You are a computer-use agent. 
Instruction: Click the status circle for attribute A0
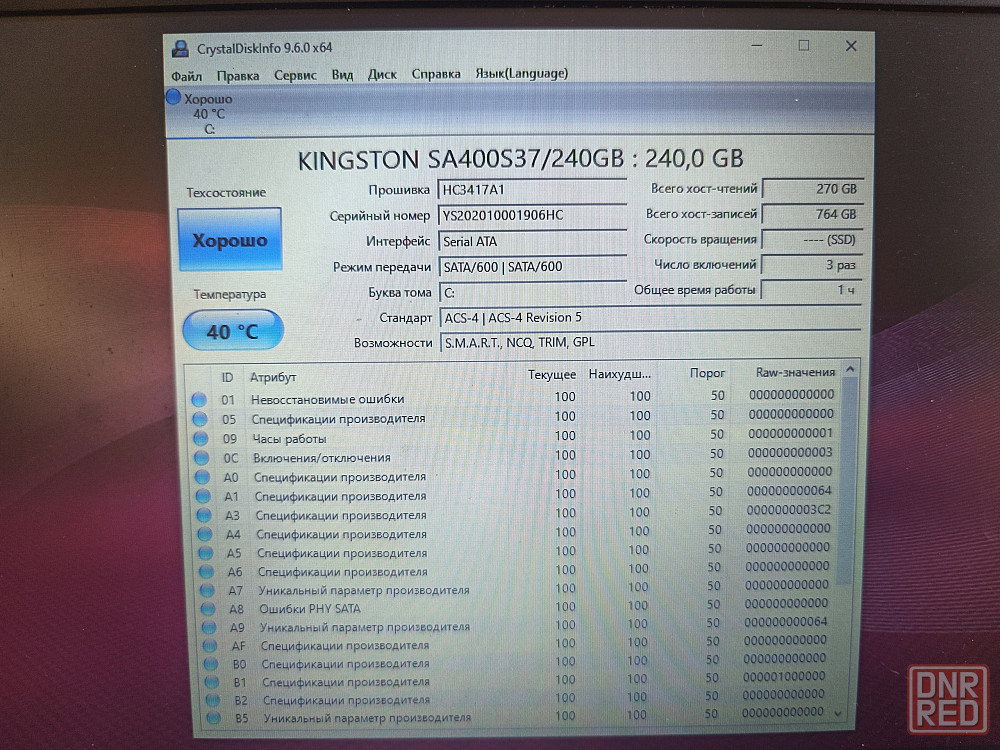tap(202, 477)
